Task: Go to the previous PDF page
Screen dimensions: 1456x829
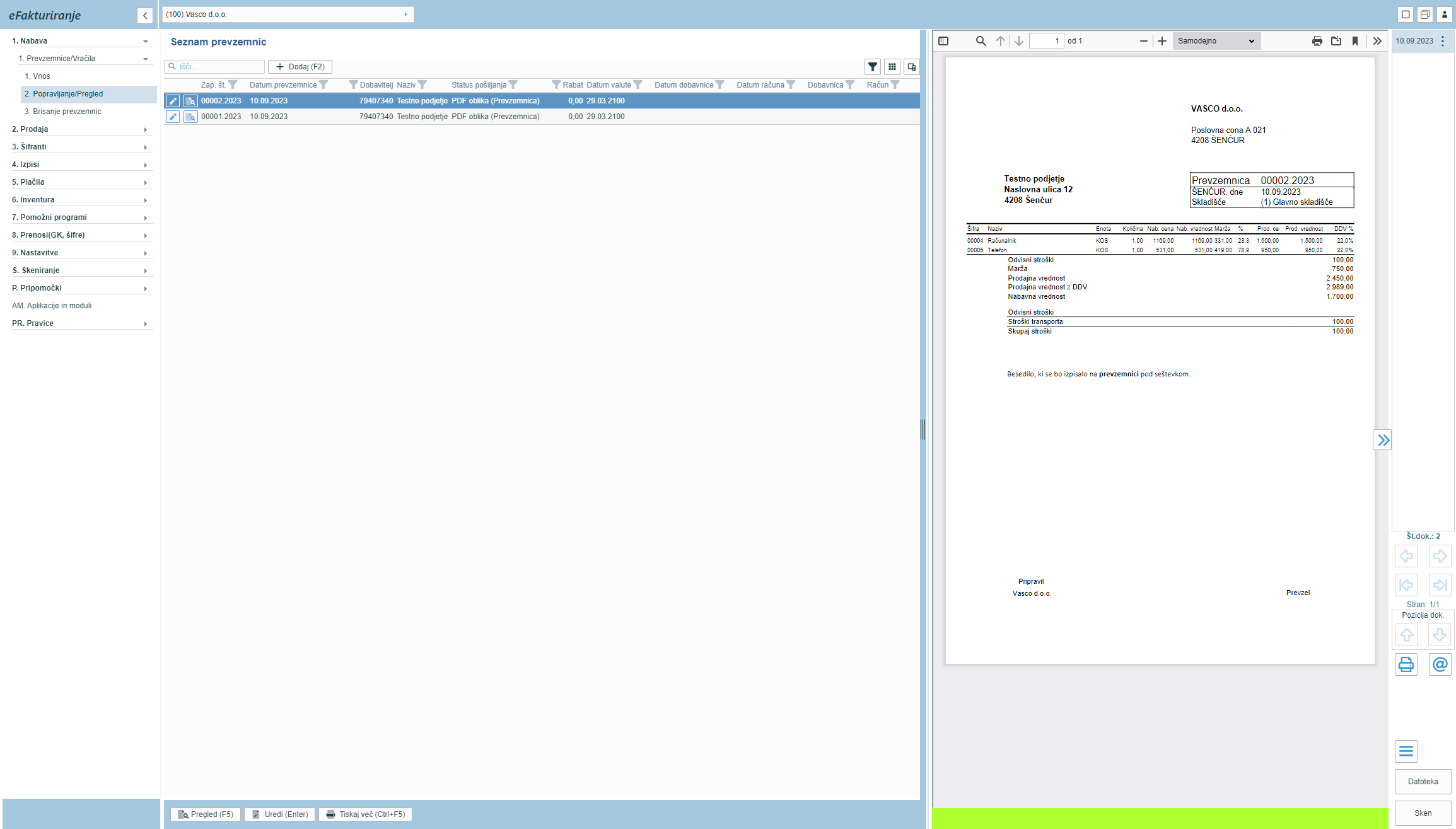Action: pyautogui.click(x=1001, y=41)
